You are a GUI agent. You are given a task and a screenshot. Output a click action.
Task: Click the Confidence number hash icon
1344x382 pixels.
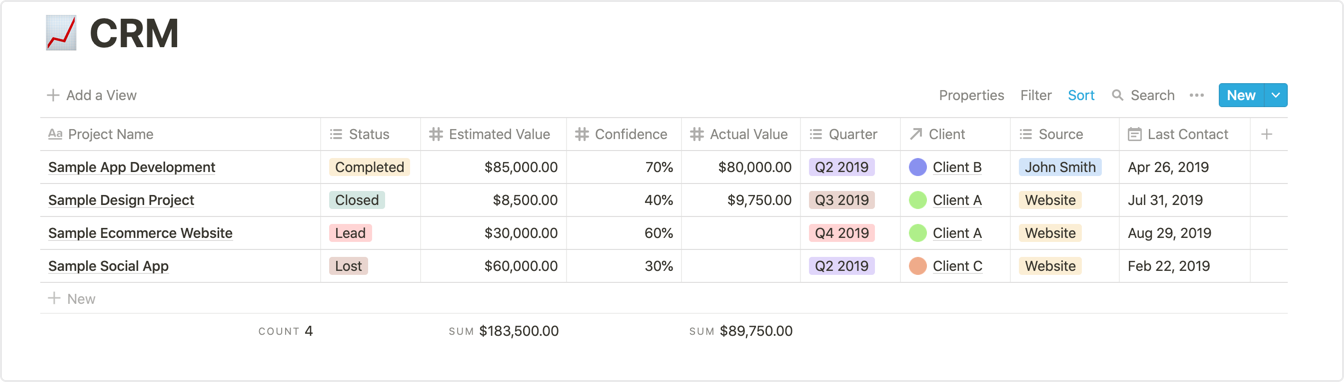point(582,134)
